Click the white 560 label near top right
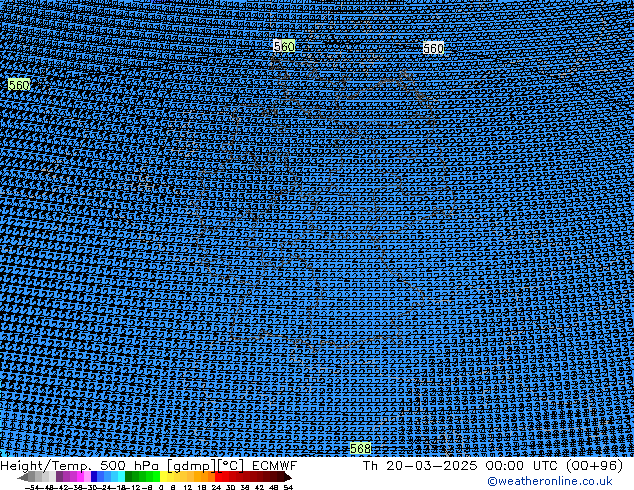The height and width of the screenshot is (490, 634). (x=433, y=48)
